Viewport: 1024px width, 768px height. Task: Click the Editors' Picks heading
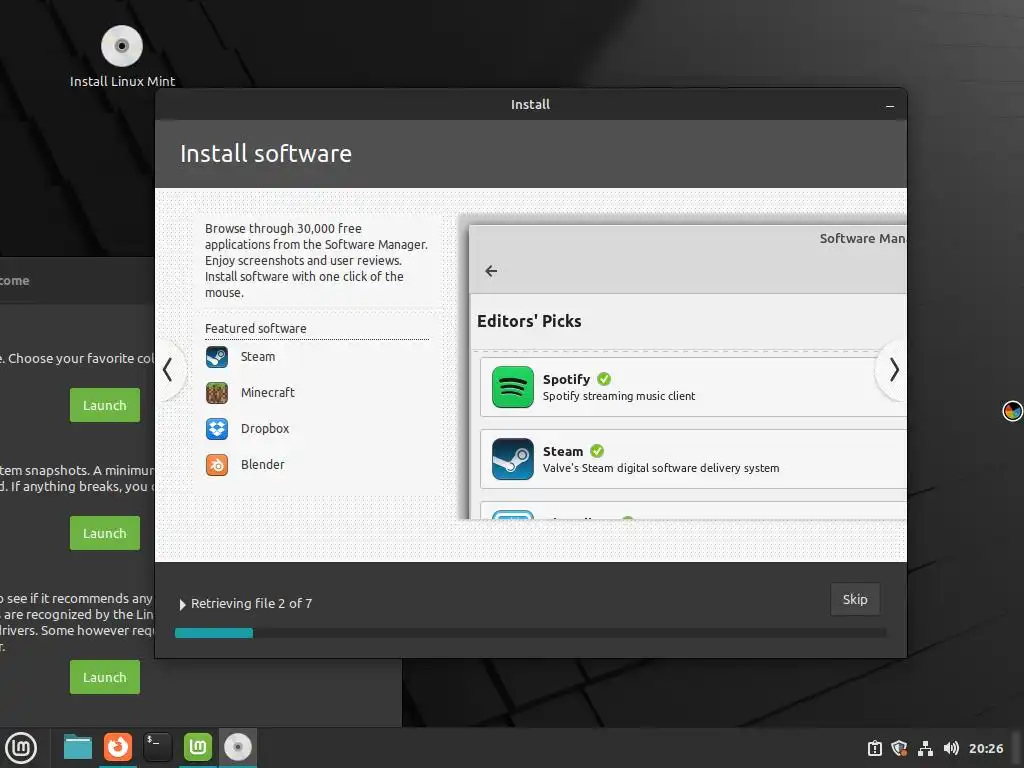529,321
